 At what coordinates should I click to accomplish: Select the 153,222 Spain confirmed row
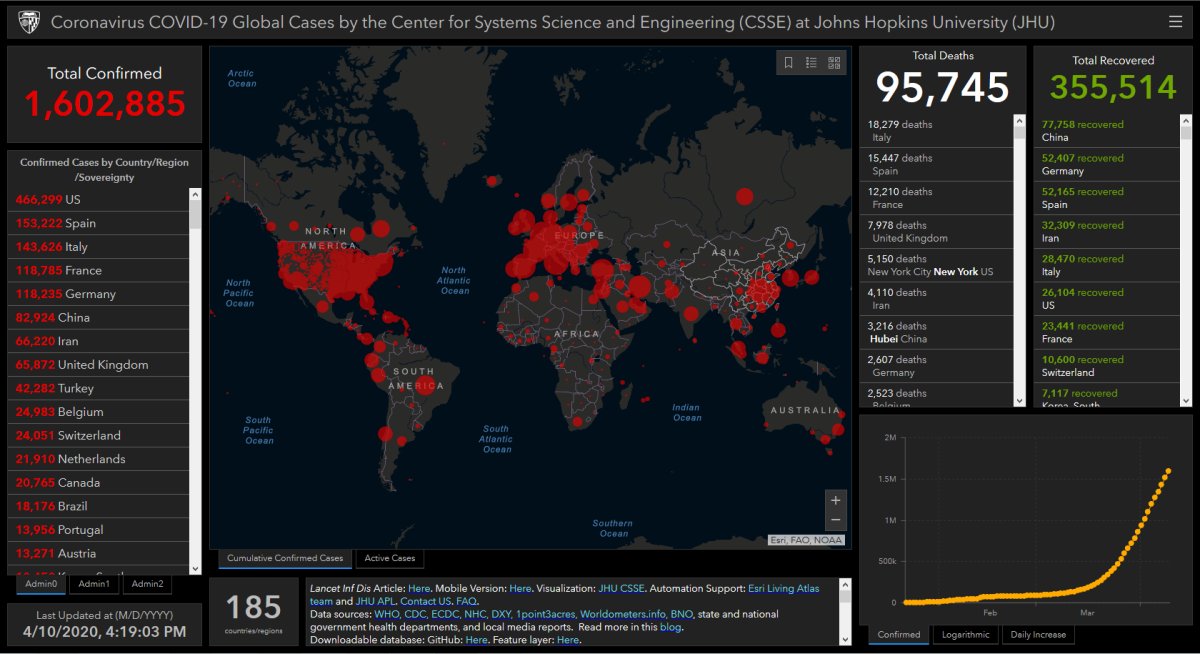click(98, 223)
